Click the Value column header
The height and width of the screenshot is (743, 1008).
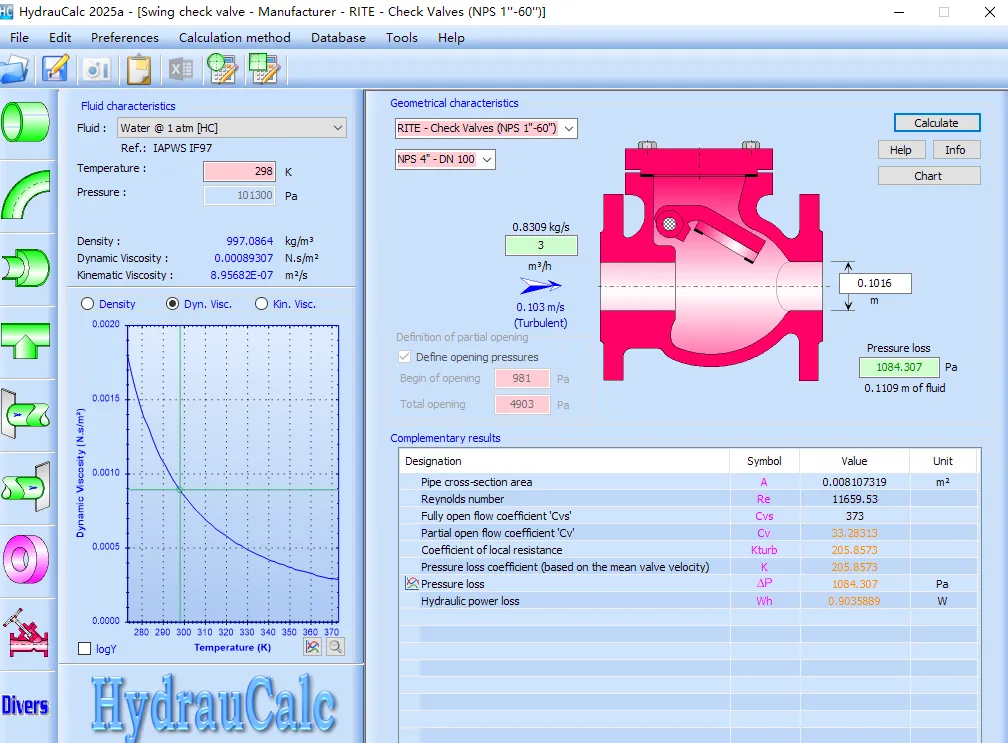[854, 461]
